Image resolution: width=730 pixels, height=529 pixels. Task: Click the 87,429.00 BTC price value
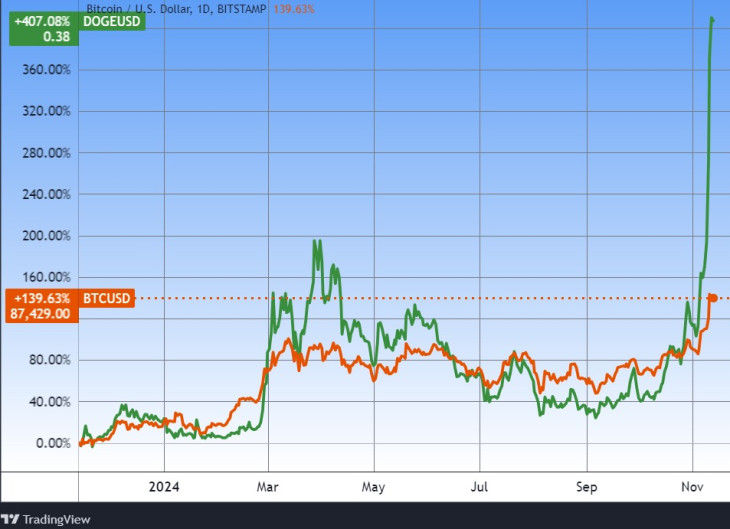point(40,314)
